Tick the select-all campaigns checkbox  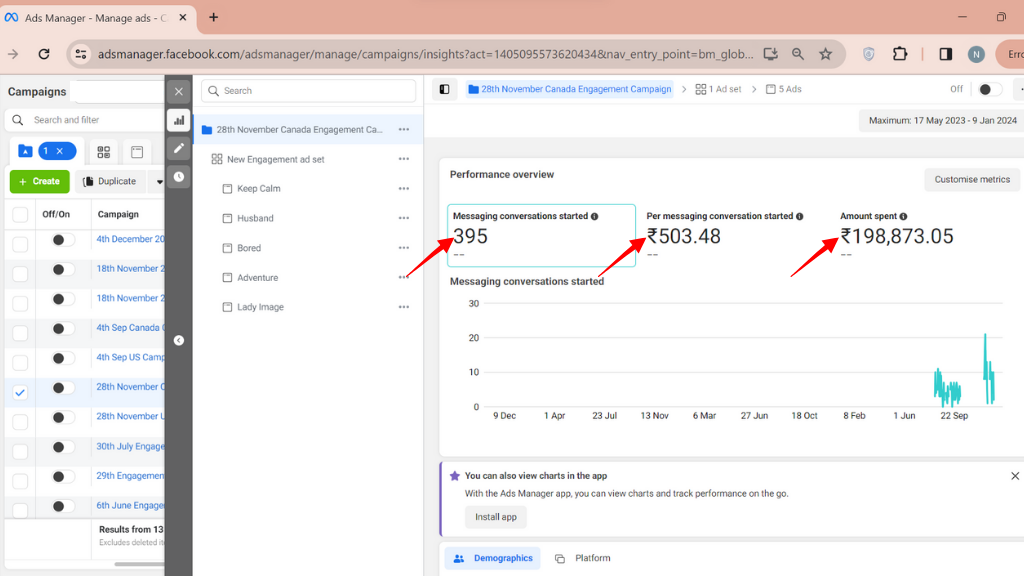click(20, 214)
